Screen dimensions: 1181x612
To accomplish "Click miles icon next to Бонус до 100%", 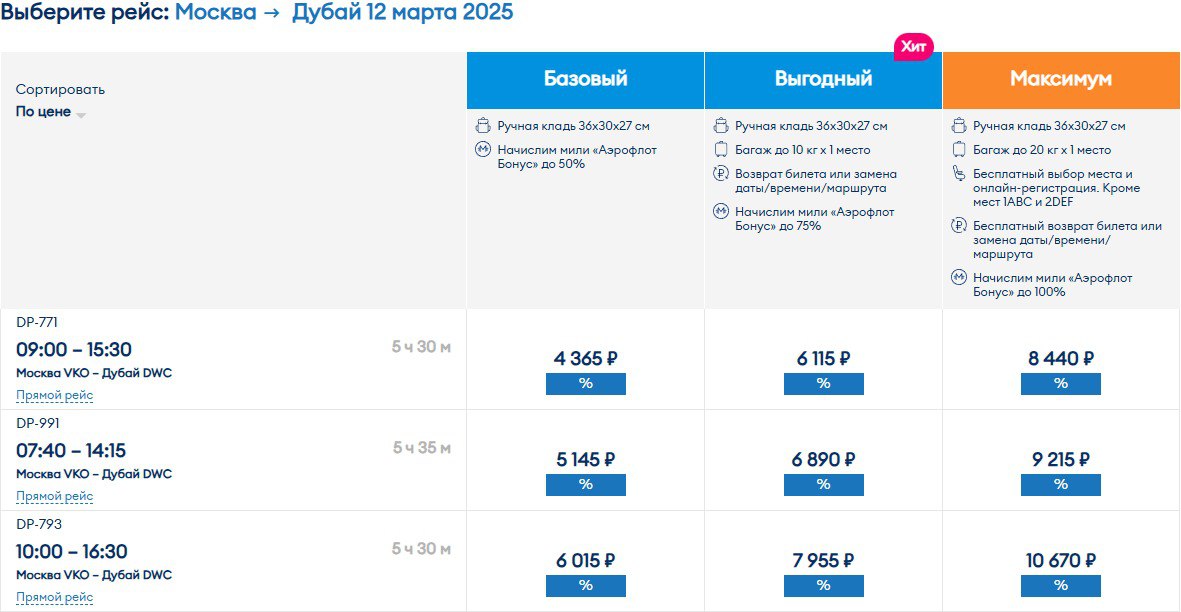I will tap(959, 278).
